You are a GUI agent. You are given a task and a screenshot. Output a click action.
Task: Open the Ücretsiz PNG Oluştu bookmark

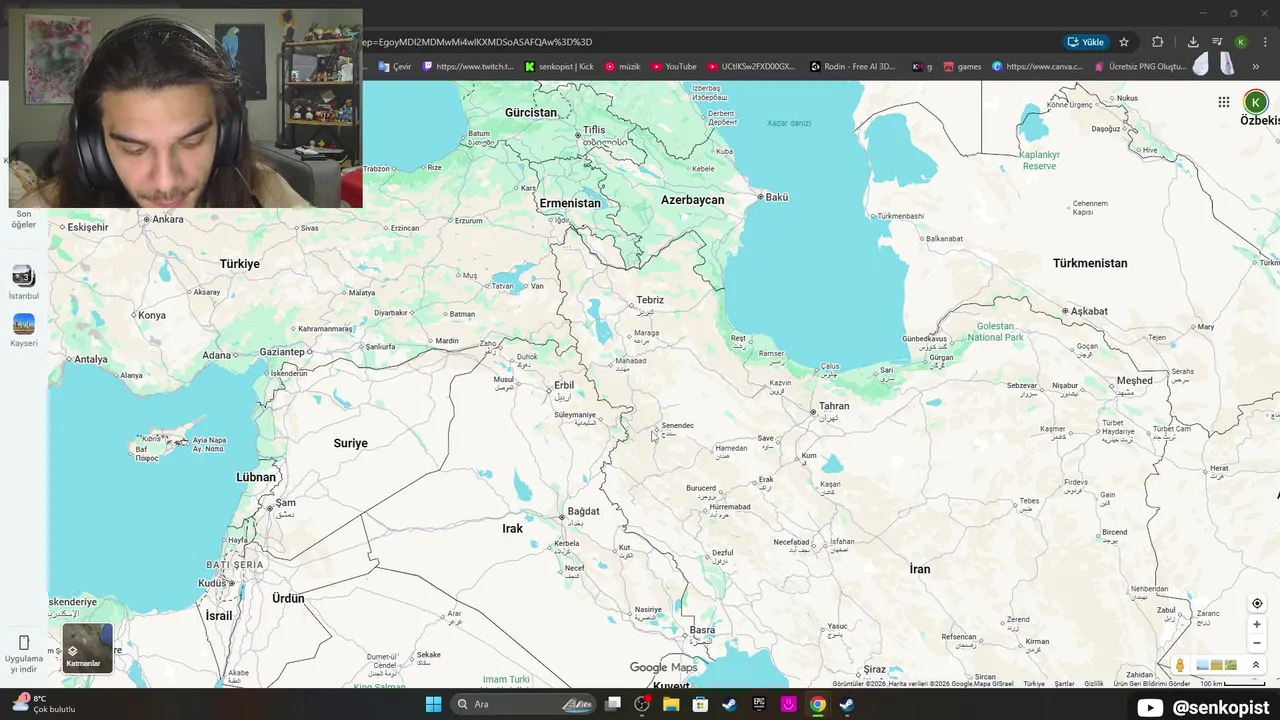tap(1139, 67)
